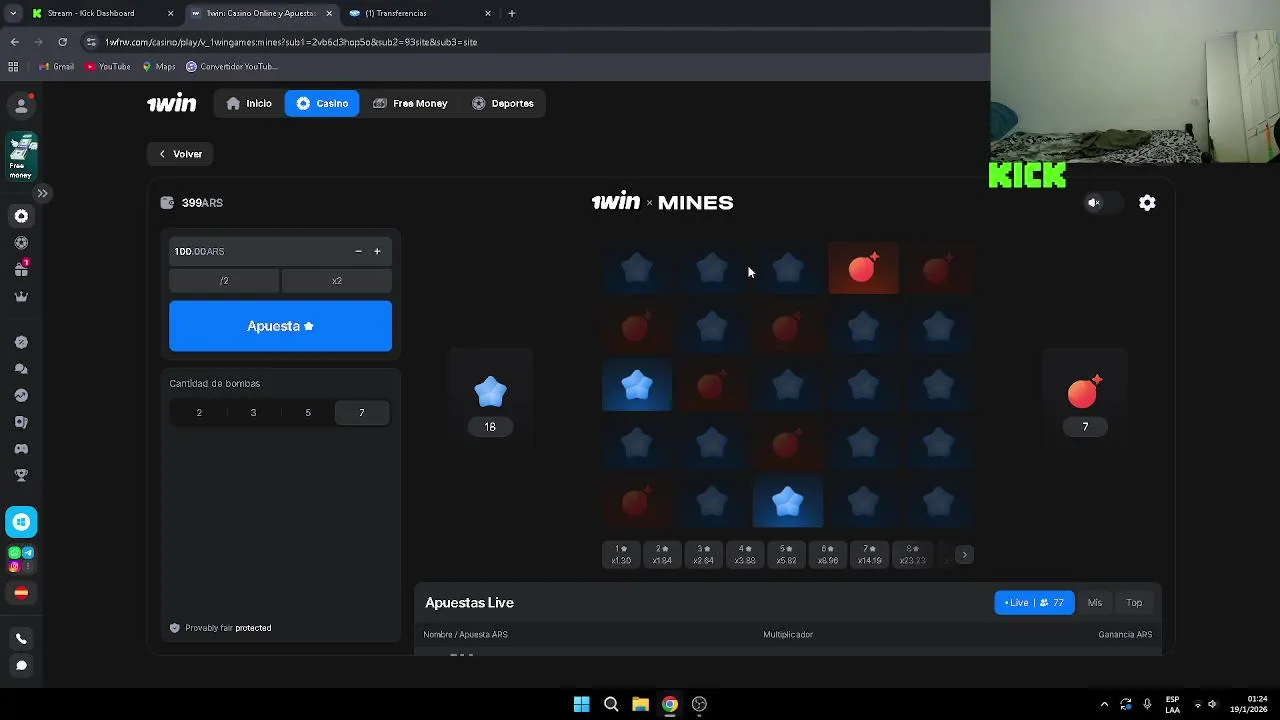1280x720 pixels.
Task: Double the bet with x2 button
Action: click(337, 281)
